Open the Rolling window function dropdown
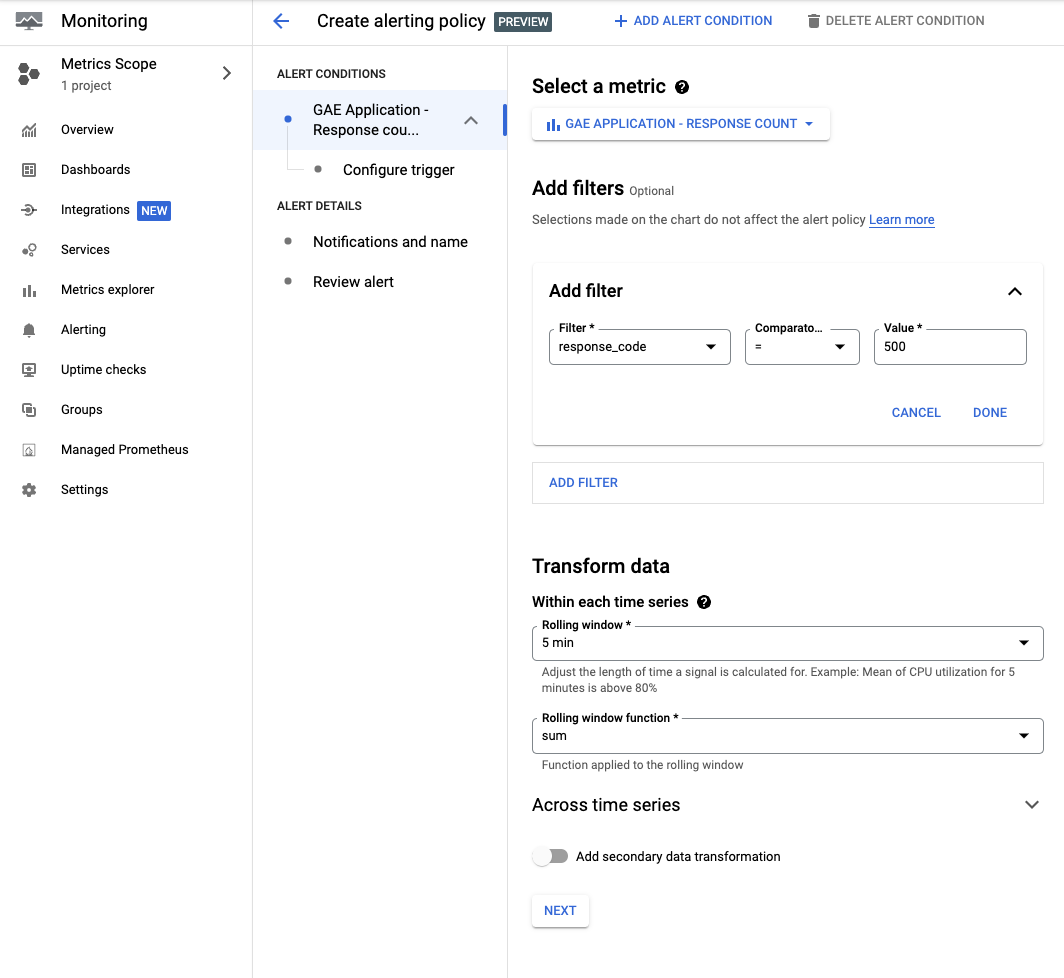 coord(787,735)
